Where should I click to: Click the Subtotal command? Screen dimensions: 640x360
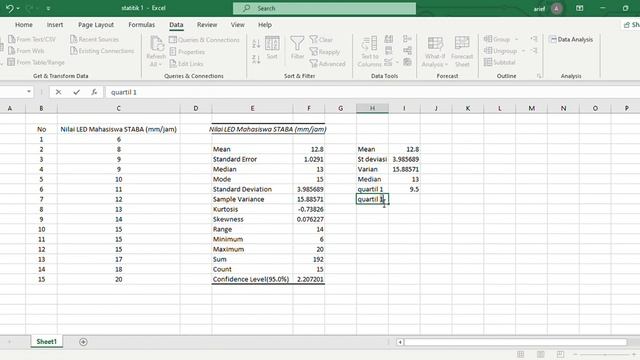pos(500,62)
